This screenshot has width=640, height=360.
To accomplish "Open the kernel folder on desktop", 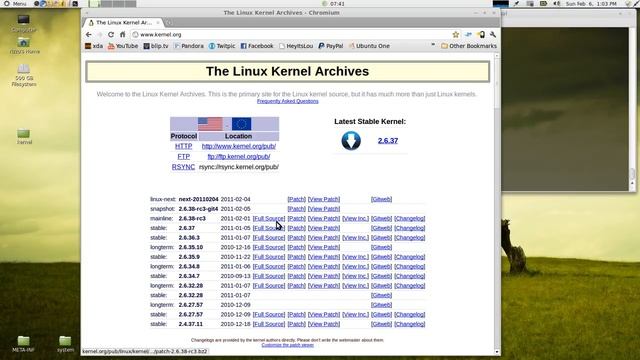I will (x=24, y=137).
